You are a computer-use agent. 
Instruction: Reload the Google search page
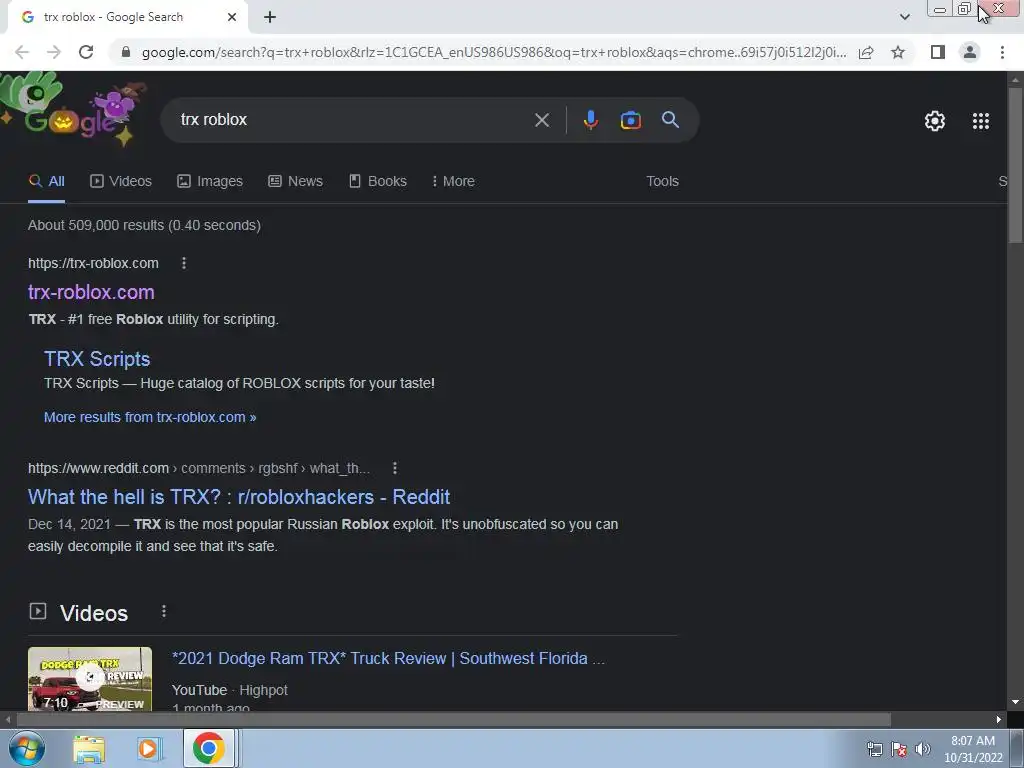[86, 52]
